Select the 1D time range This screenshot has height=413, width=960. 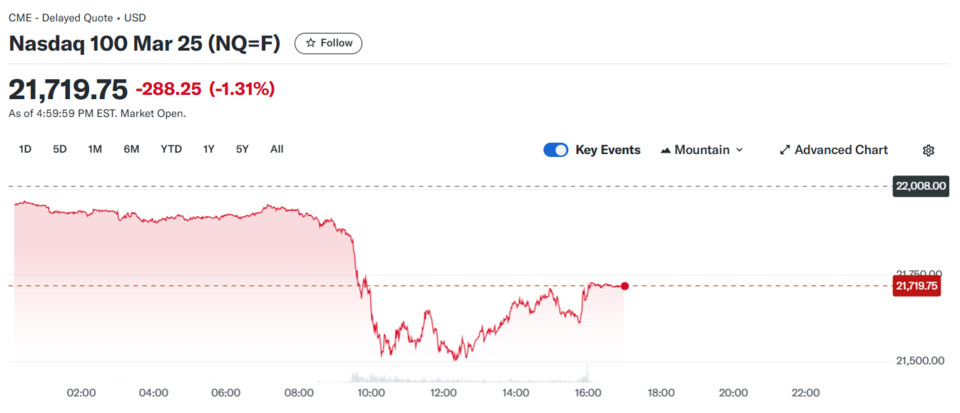pos(25,149)
